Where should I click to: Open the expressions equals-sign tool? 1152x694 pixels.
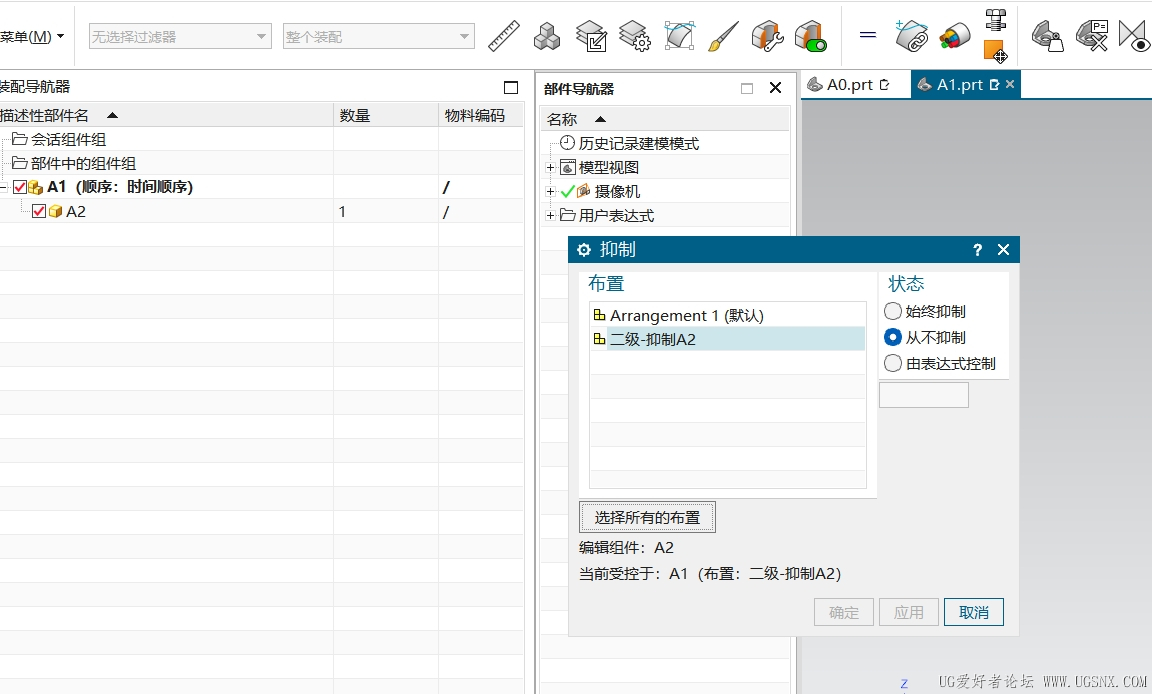pyautogui.click(x=868, y=35)
